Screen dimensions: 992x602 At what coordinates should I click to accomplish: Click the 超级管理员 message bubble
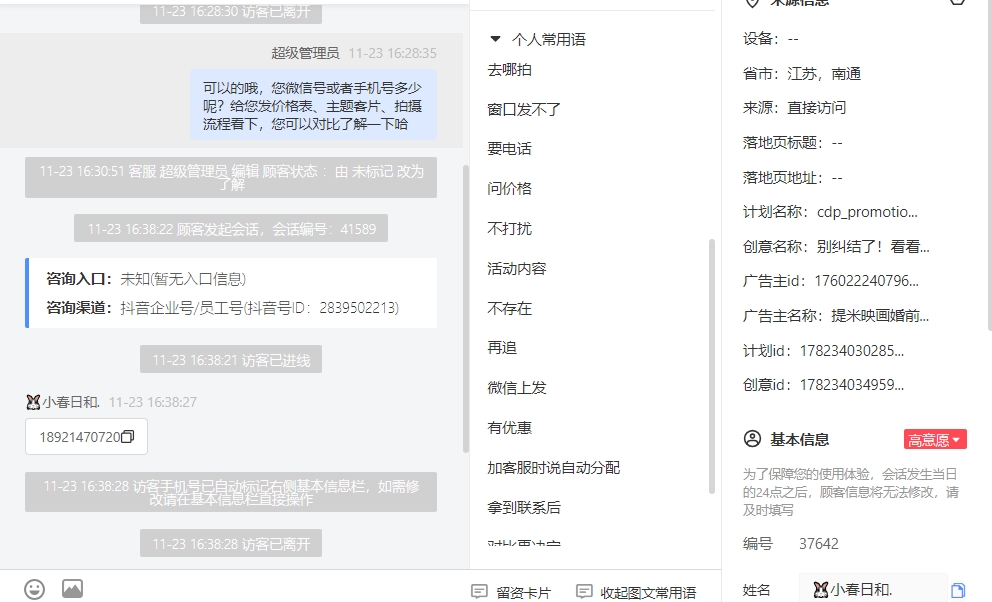click(x=313, y=105)
